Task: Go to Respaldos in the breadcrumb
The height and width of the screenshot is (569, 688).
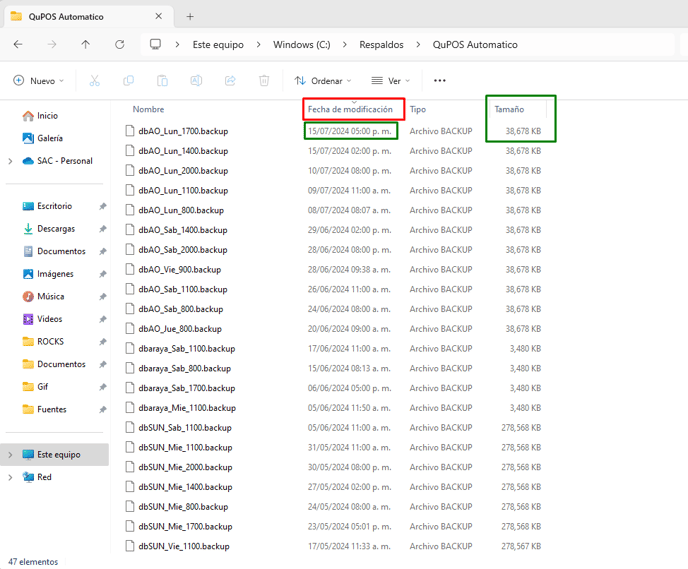Action: [x=381, y=45]
